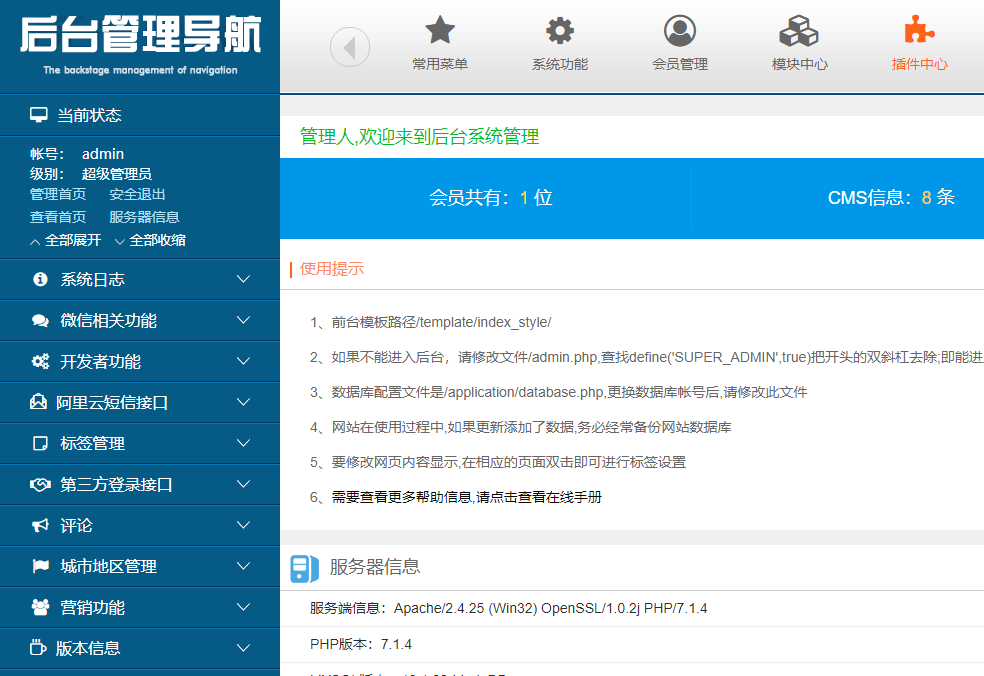The width and height of the screenshot is (984, 676).
Task: Click the left arrow scroll circle button
Action: point(350,47)
